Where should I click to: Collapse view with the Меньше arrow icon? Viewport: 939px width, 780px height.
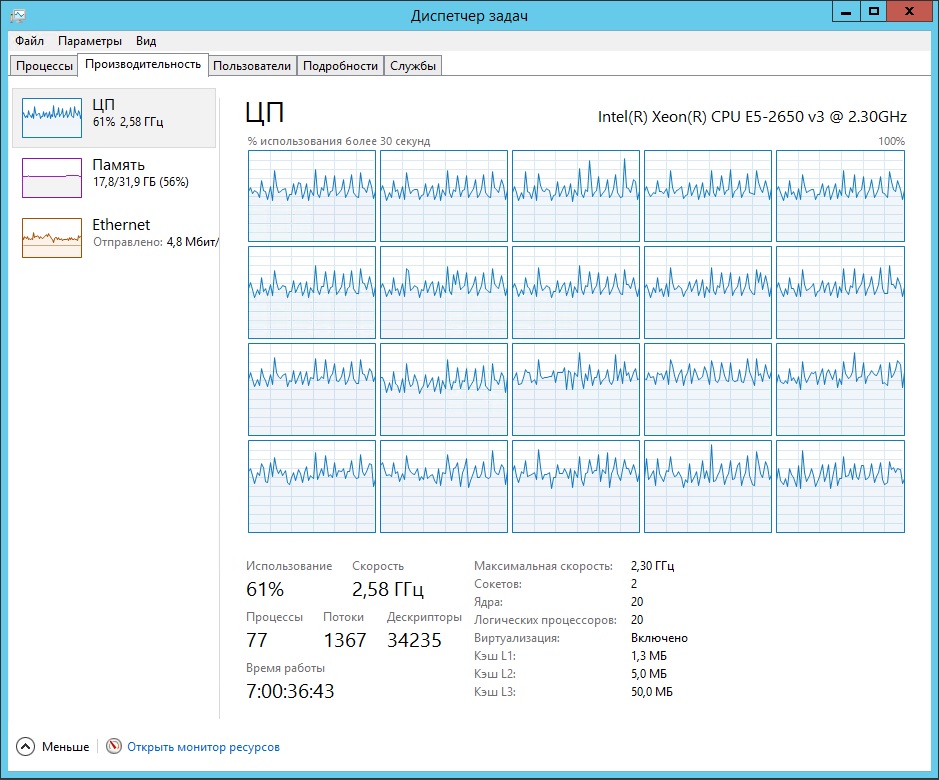(25, 746)
